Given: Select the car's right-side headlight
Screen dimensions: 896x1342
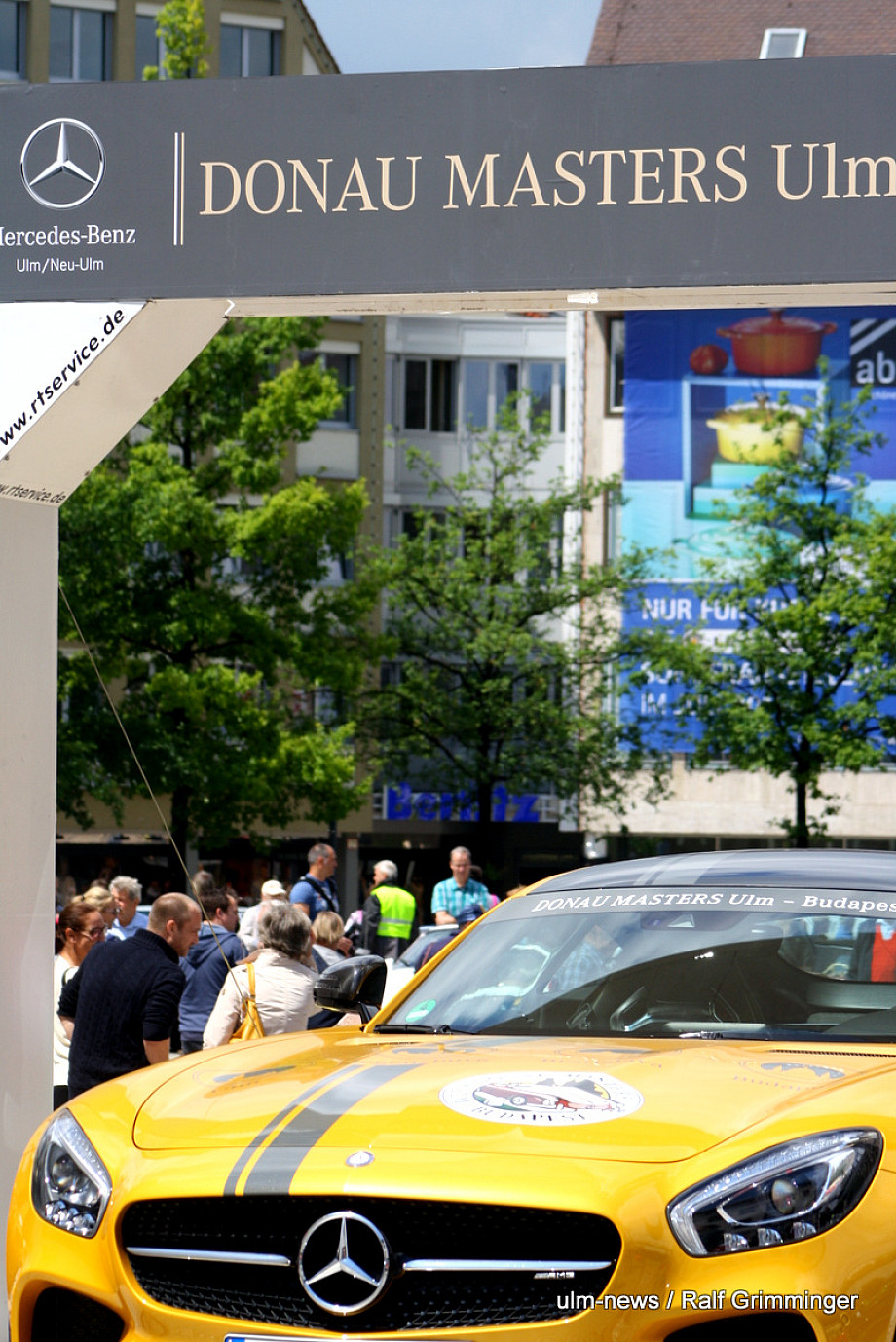Looking at the screenshot, I should [774, 1191].
